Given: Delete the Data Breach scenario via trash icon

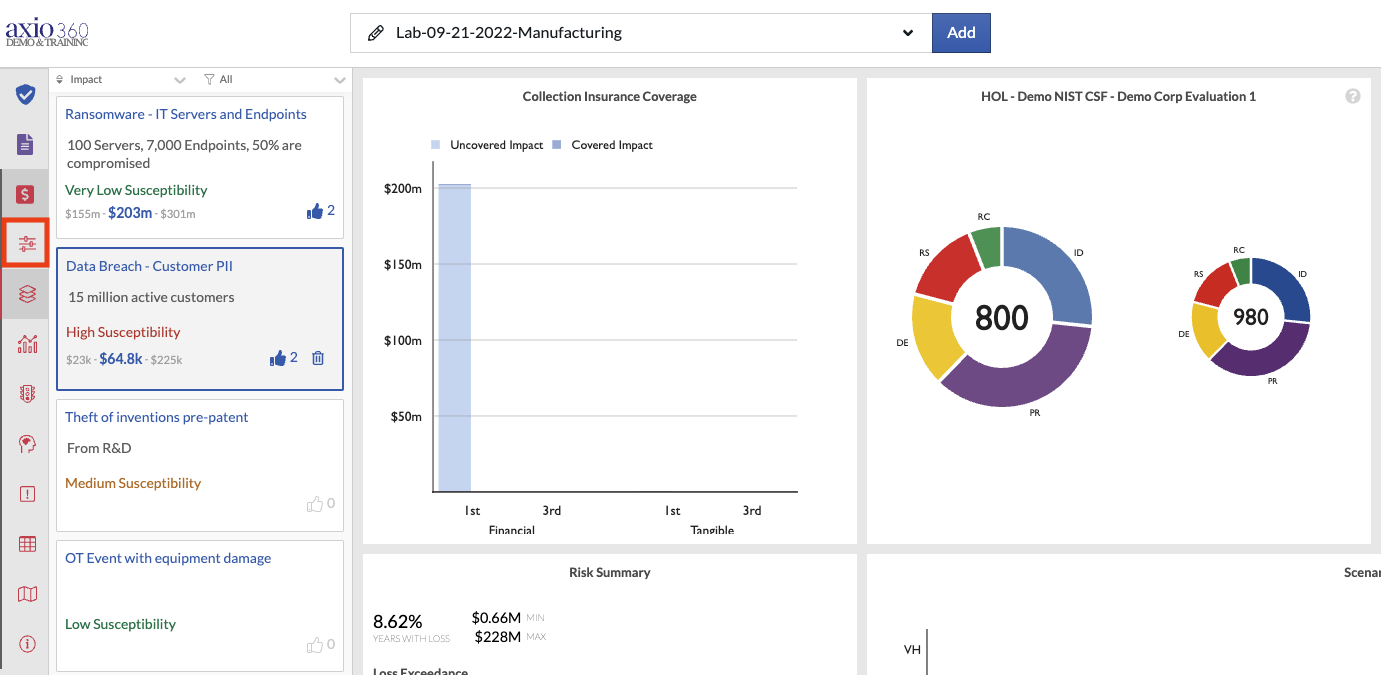Looking at the screenshot, I should pyautogui.click(x=318, y=358).
